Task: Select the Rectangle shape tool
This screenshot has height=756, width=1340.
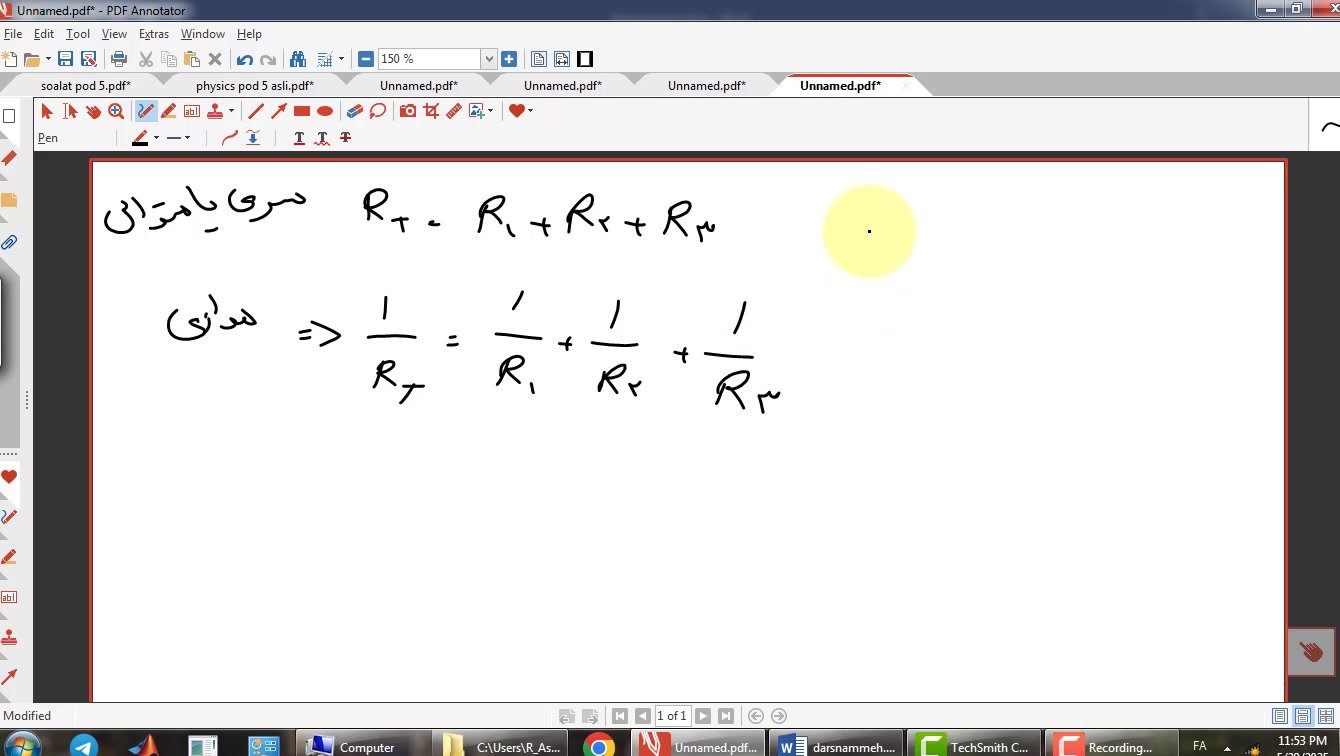Action: (302, 111)
